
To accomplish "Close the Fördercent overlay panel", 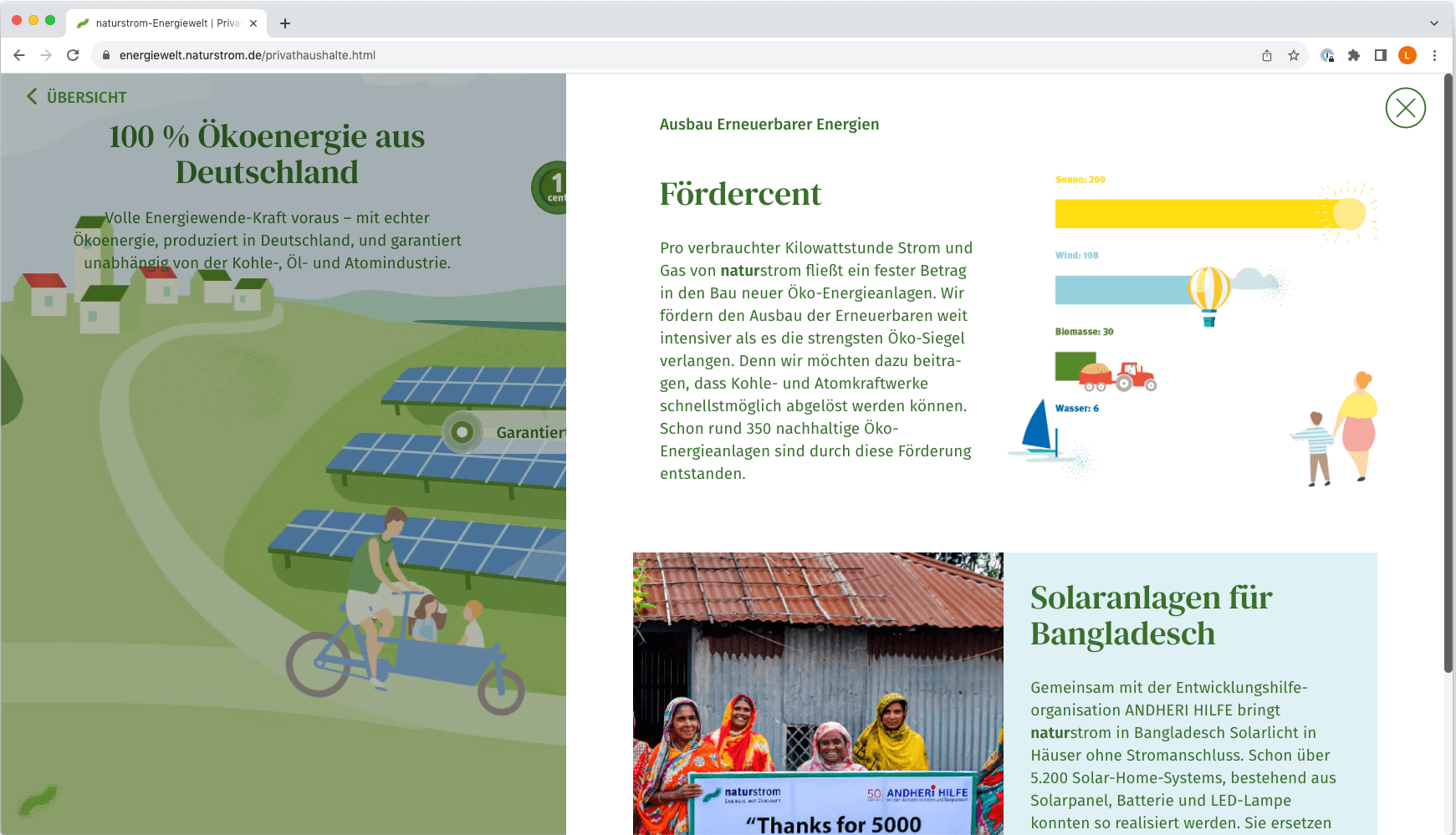I will [1405, 108].
